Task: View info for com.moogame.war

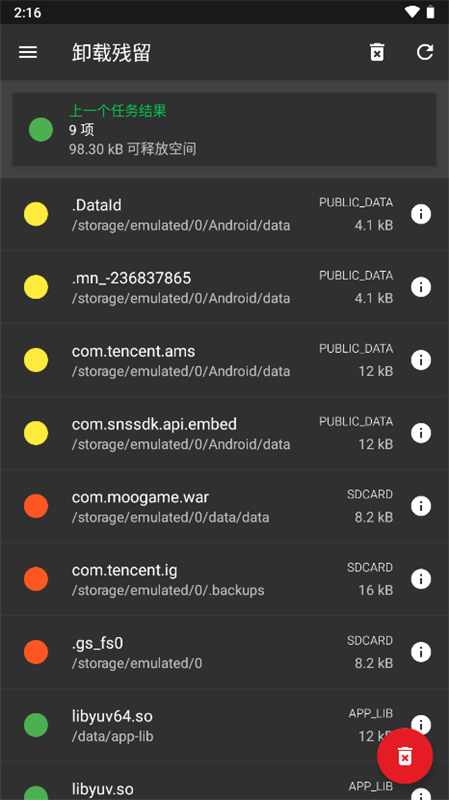Action: (421, 506)
